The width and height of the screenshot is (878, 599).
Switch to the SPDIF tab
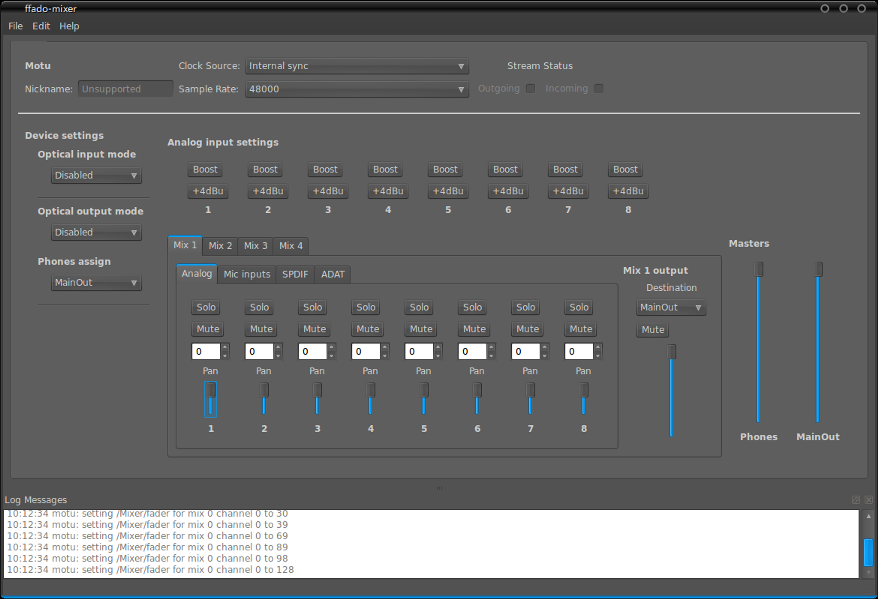pos(295,274)
